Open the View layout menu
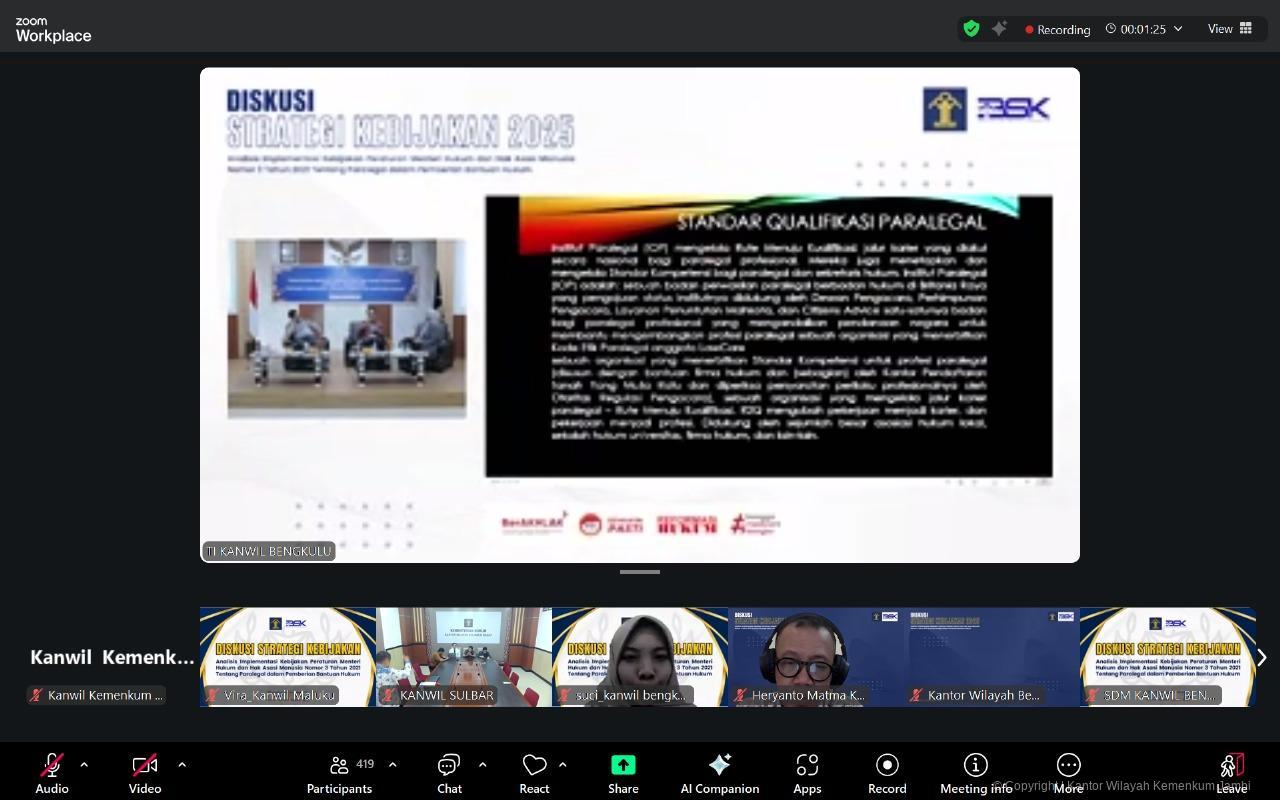Viewport: 1280px width, 800px height. click(1229, 29)
